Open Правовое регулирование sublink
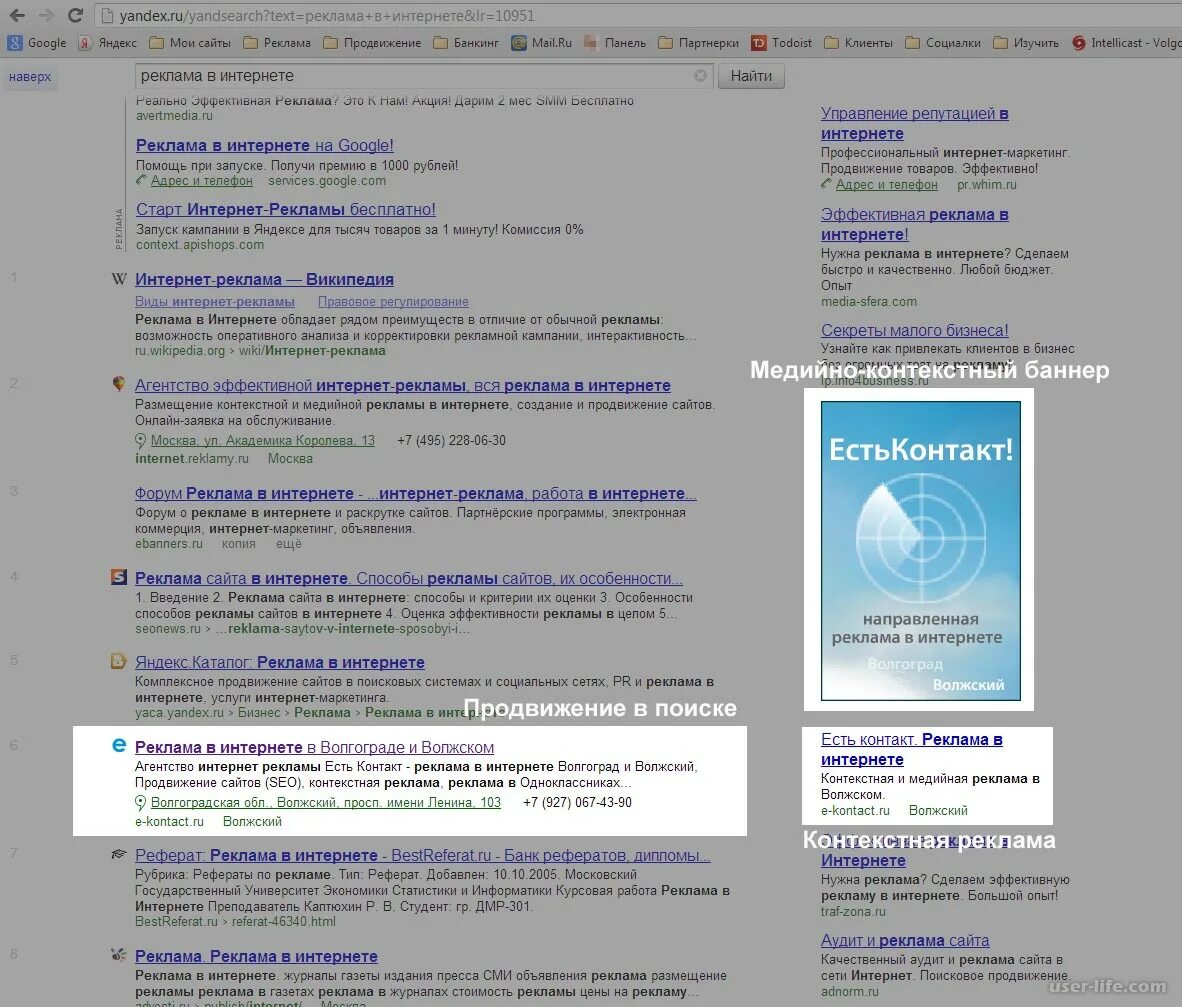The width and height of the screenshot is (1182, 1007). pos(393,301)
